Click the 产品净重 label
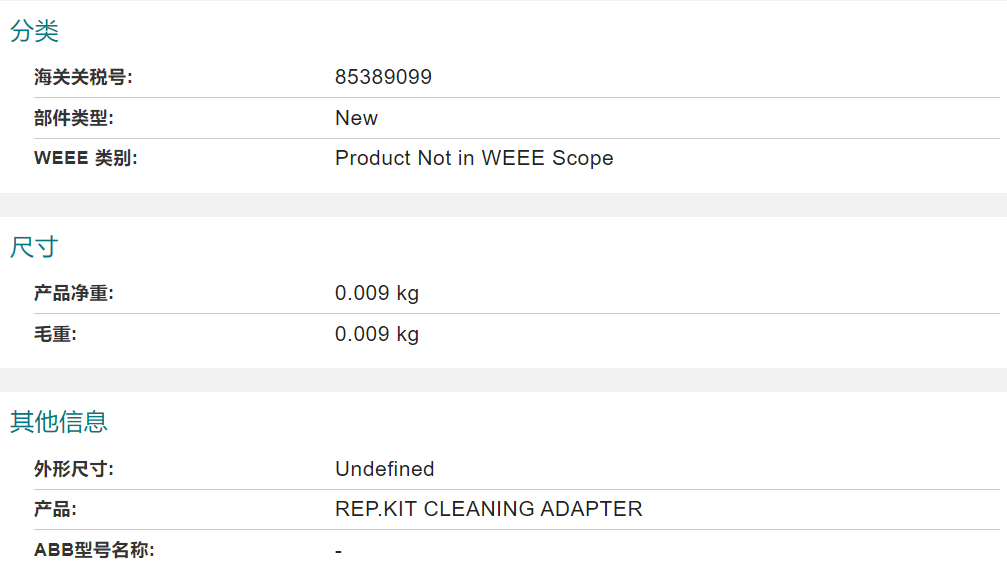This screenshot has width=1007, height=580. tap(74, 294)
